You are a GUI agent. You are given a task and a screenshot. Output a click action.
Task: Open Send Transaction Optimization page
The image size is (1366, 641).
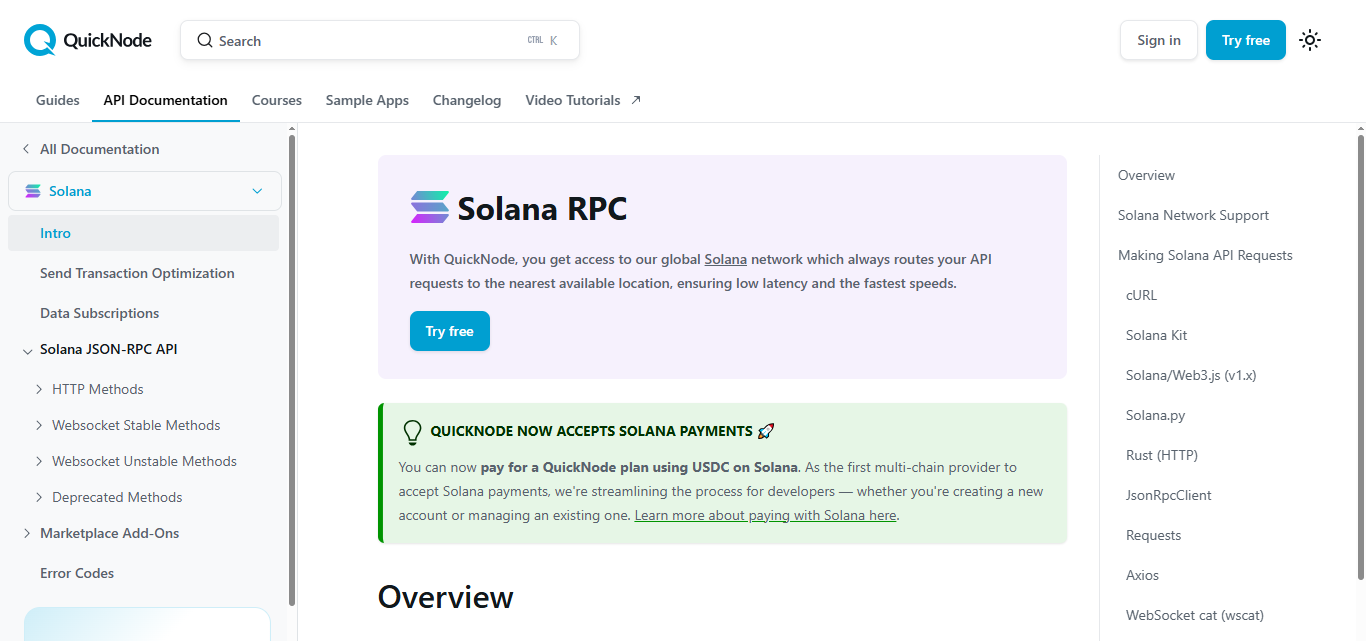(x=137, y=273)
